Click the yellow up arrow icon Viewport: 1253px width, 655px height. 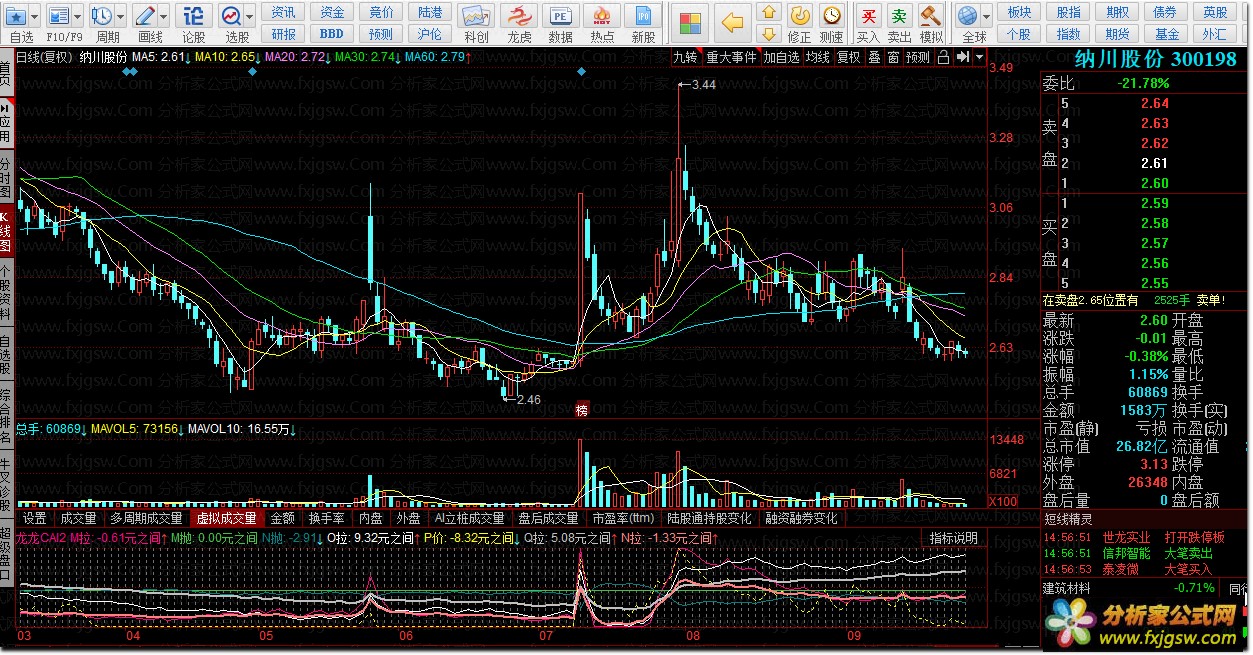[768, 12]
